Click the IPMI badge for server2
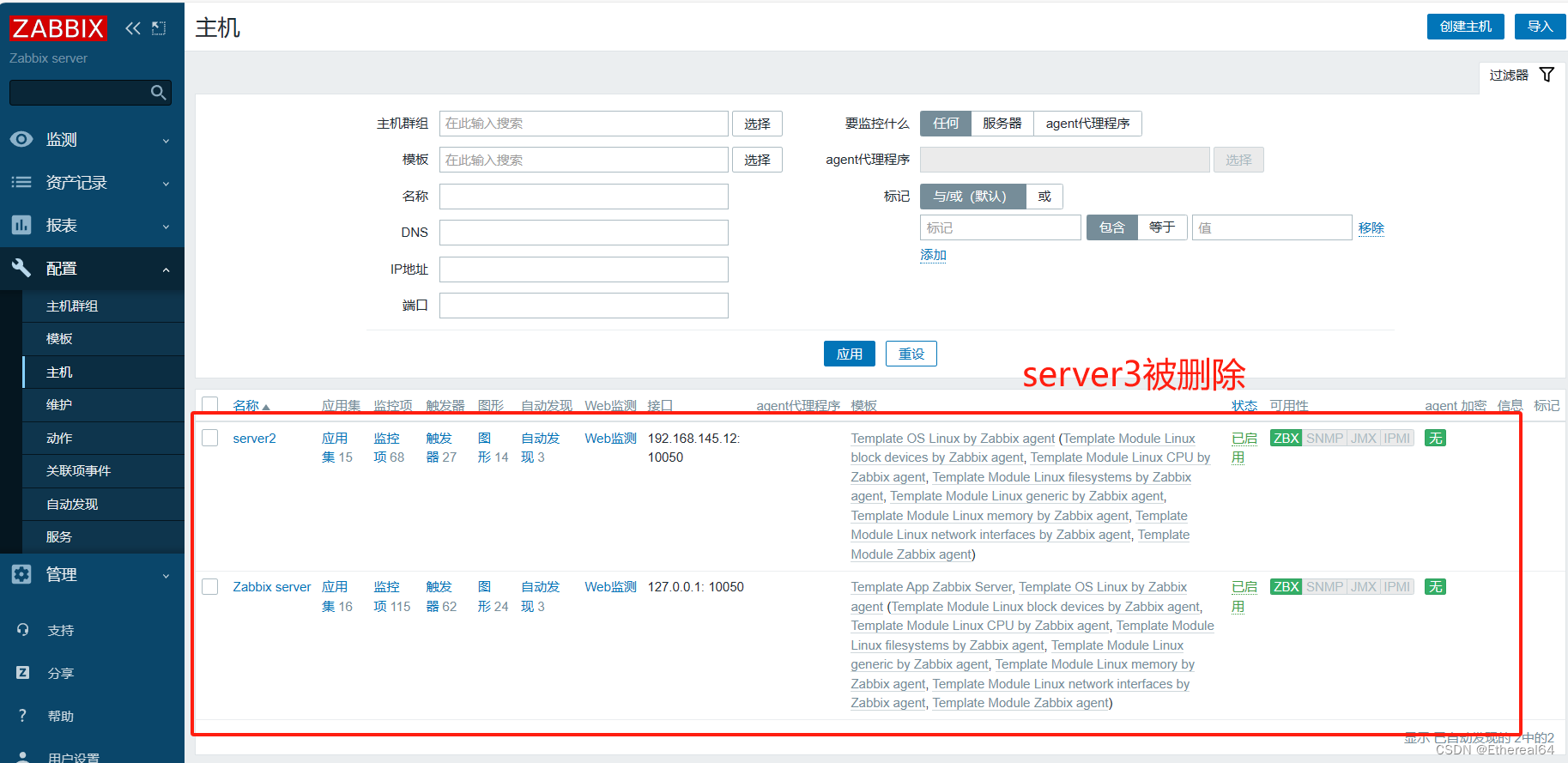This screenshot has height=763, width=1568. pos(1396,439)
